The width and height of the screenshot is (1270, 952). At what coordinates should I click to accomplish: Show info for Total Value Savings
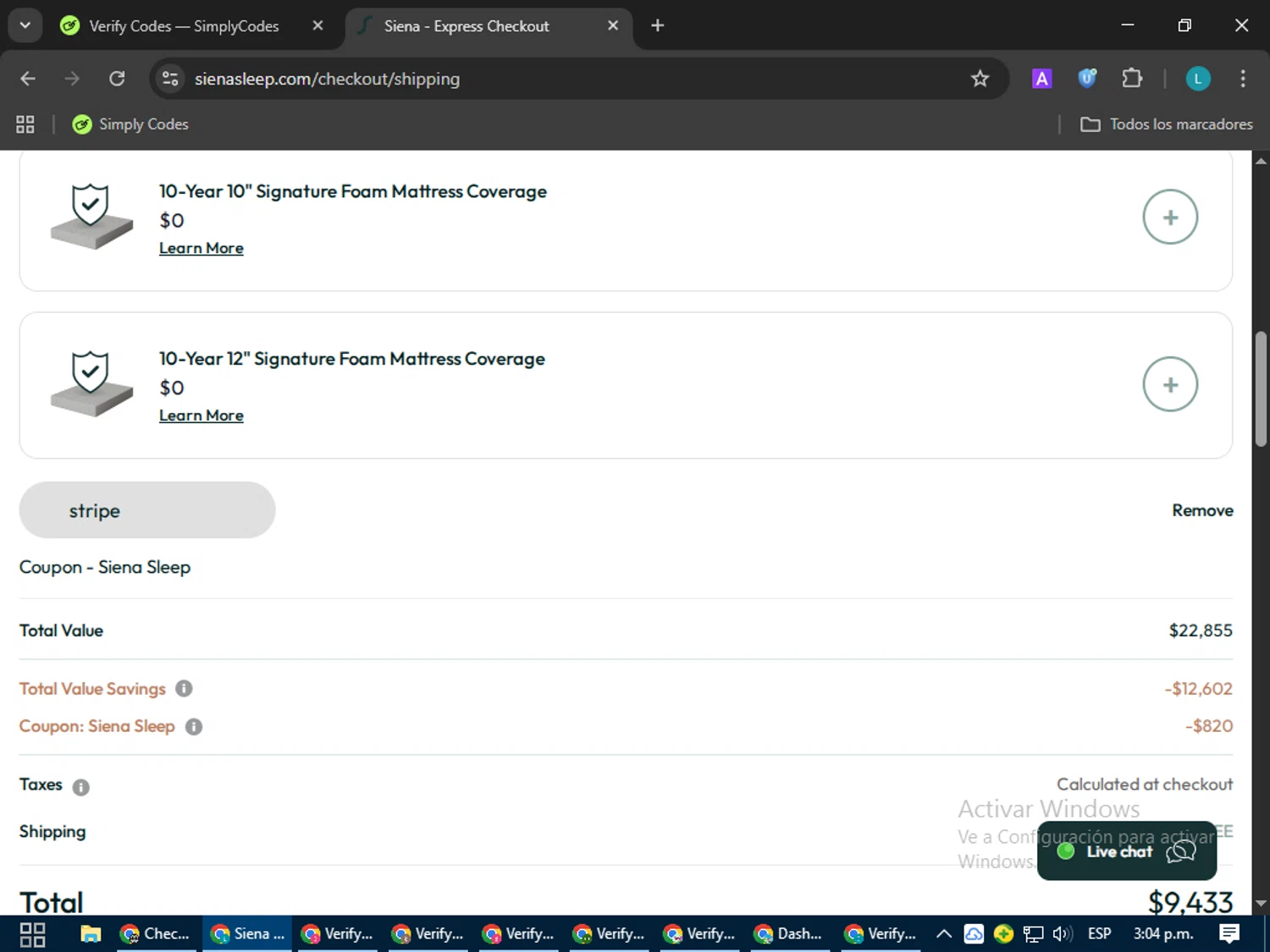pos(184,689)
